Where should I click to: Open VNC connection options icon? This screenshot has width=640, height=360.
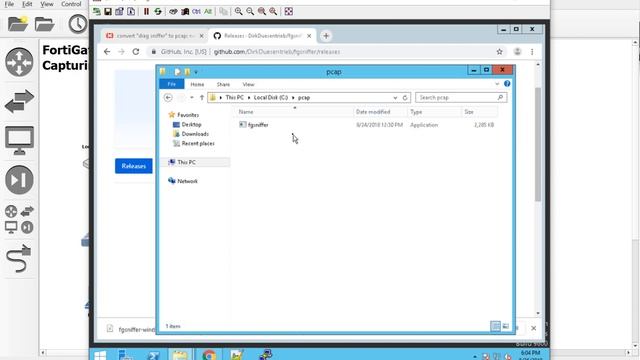(x=119, y=11)
